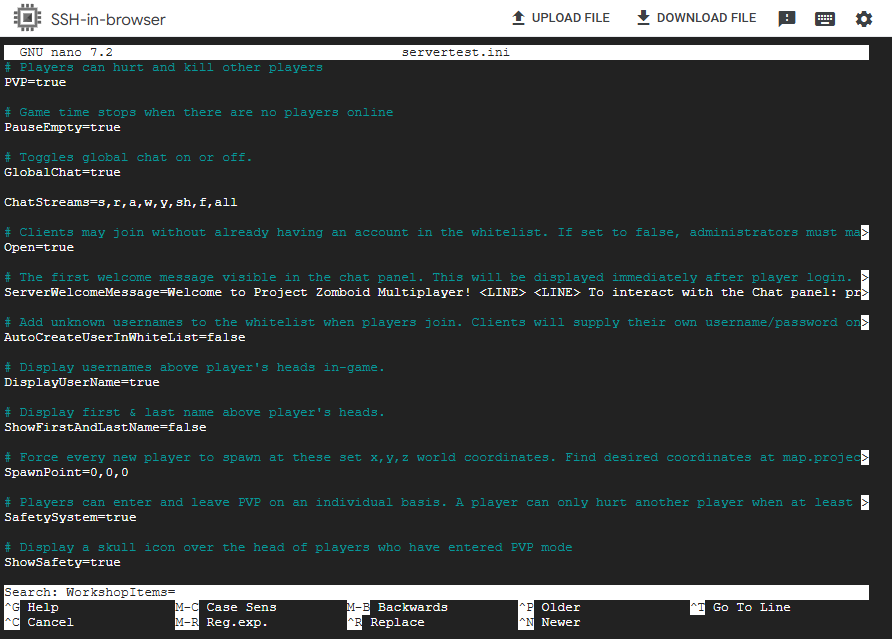Click the ServerWelcomeMessage line
892x639 pixels.
(436, 292)
